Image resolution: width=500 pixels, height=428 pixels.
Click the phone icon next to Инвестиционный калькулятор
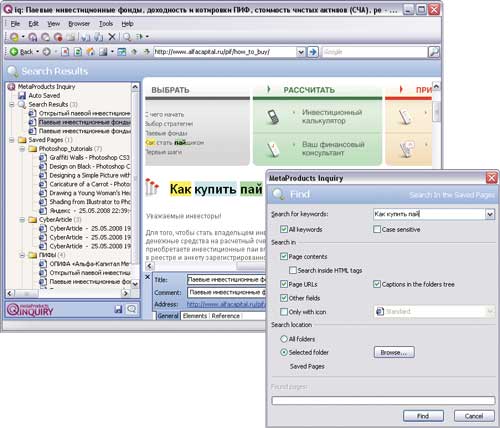[x=273, y=117]
